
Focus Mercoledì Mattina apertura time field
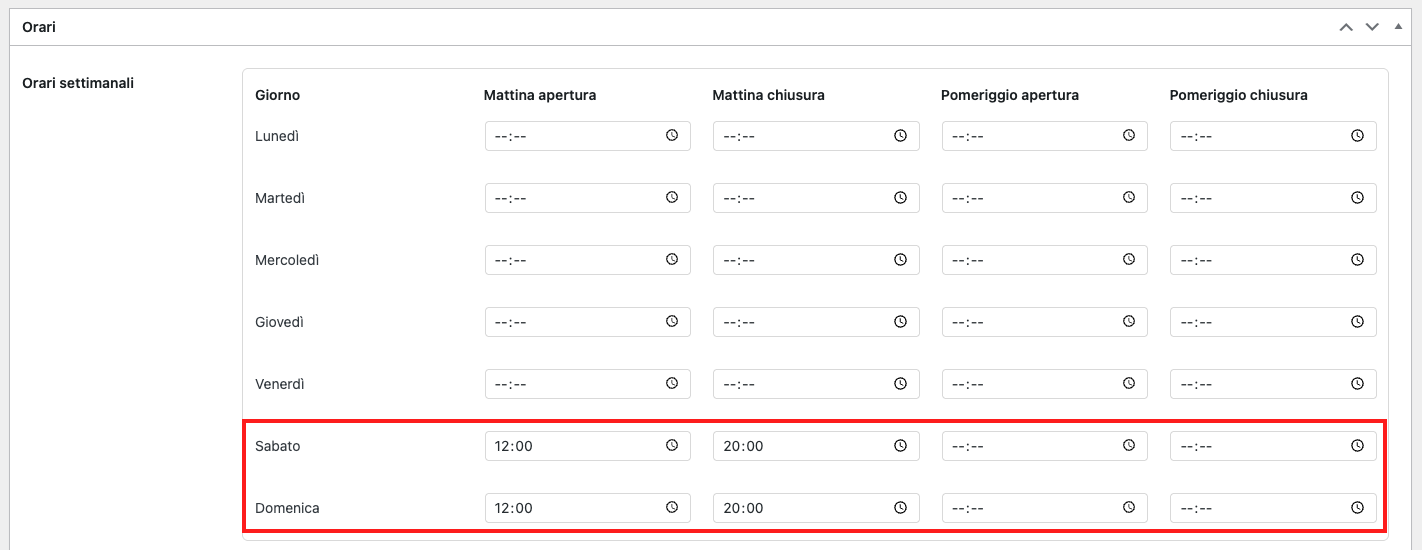coord(588,260)
